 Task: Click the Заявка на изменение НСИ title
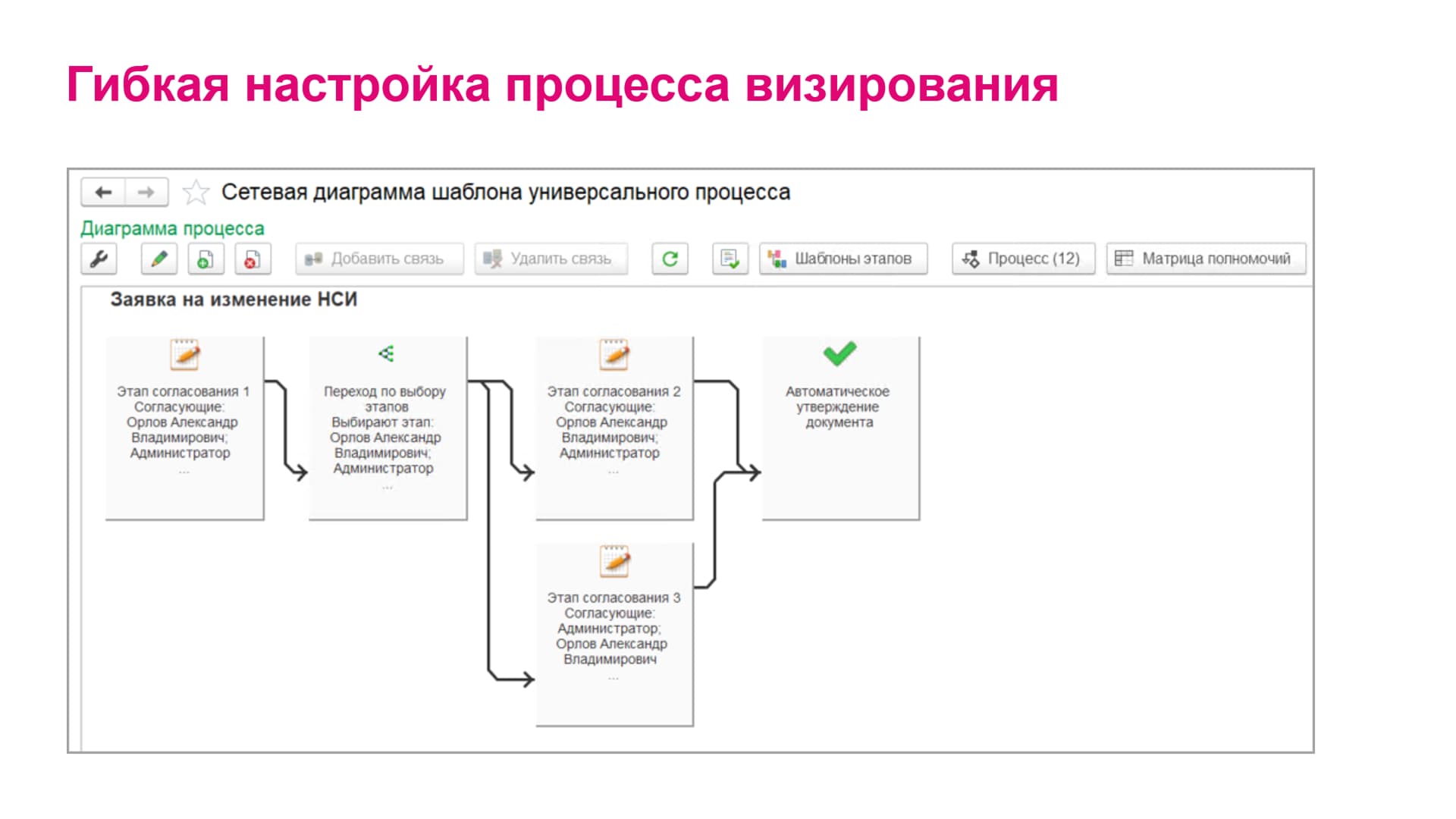234,300
